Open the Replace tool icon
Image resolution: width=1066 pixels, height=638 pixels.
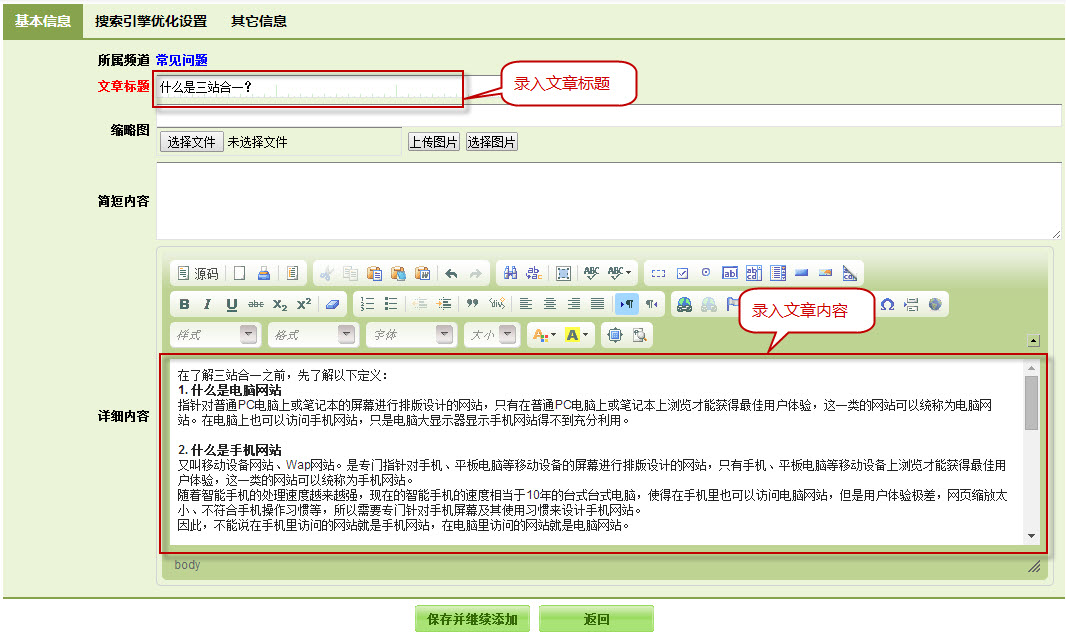[534, 273]
